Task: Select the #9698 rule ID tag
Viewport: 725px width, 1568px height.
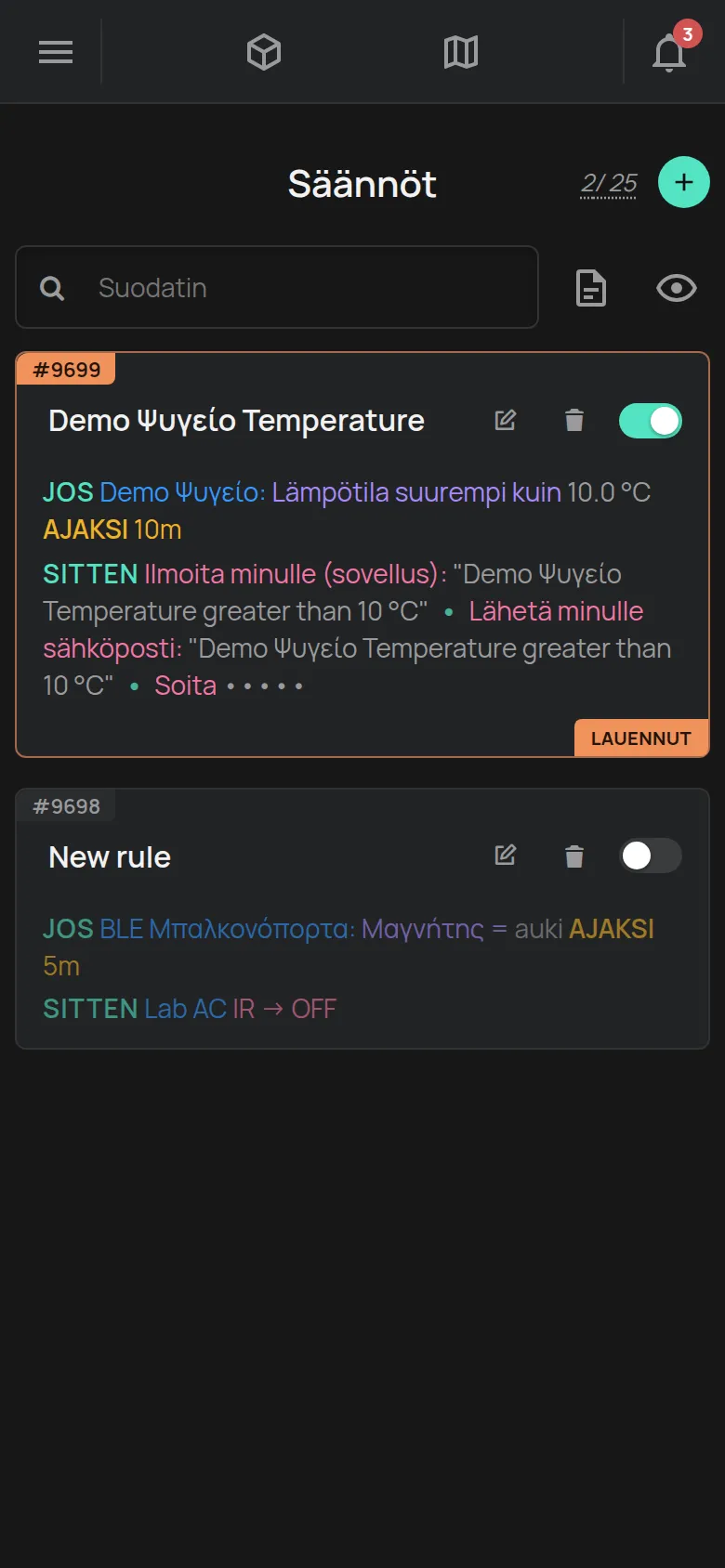Action: click(x=66, y=806)
